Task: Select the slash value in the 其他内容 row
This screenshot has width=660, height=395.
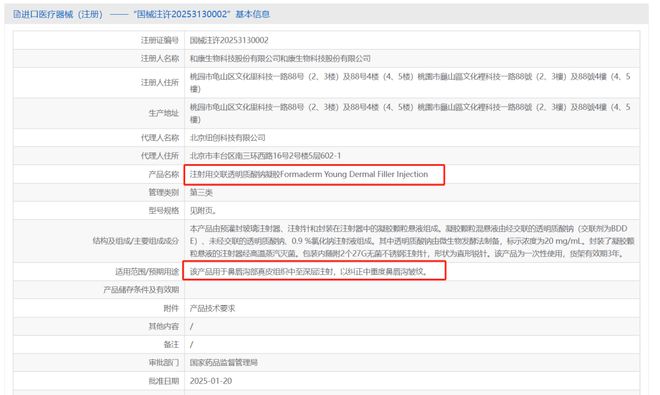Action: (x=192, y=326)
